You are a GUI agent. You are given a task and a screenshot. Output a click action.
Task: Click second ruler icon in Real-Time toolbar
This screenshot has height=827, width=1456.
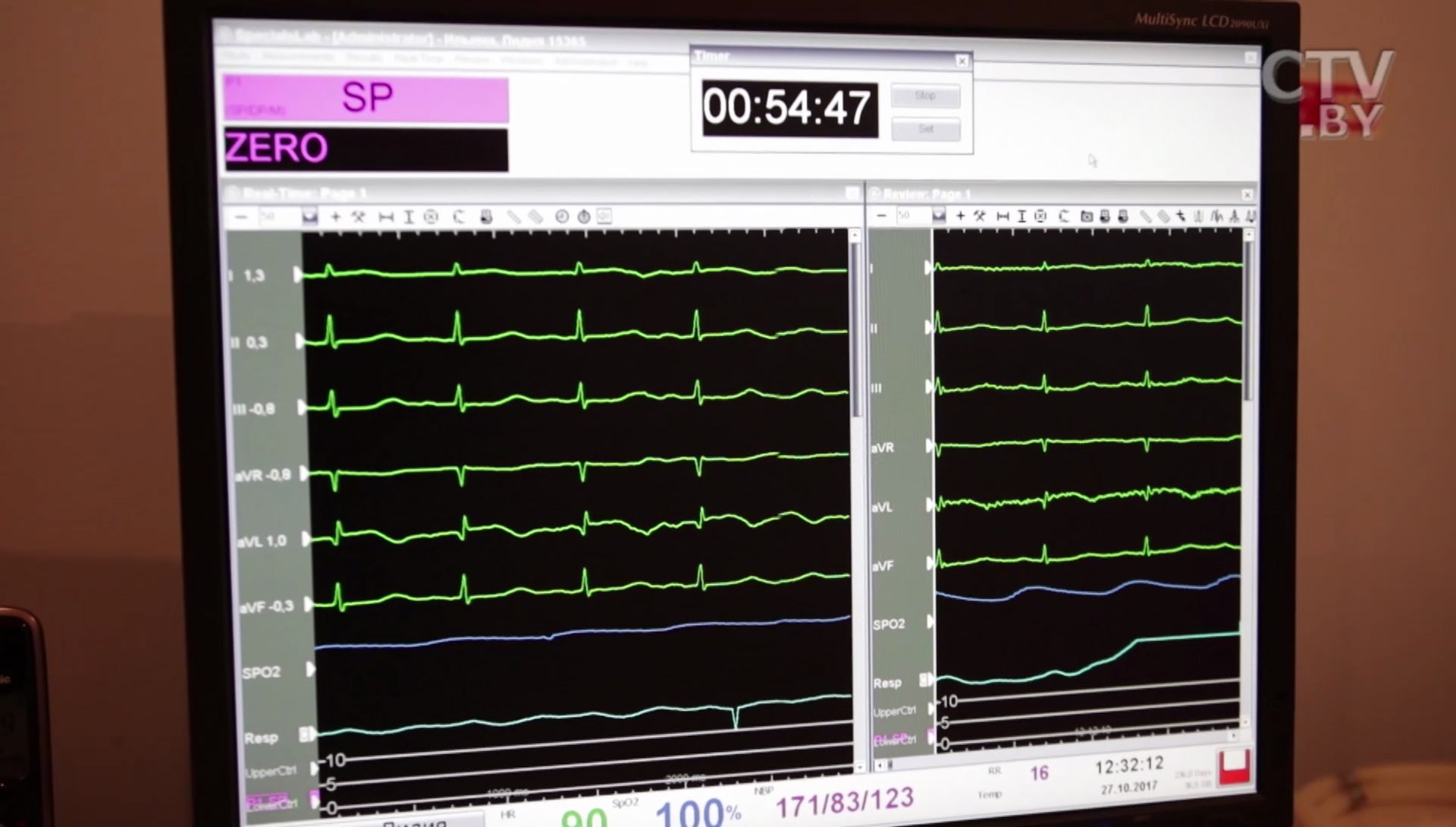click(x=535, y=217)
